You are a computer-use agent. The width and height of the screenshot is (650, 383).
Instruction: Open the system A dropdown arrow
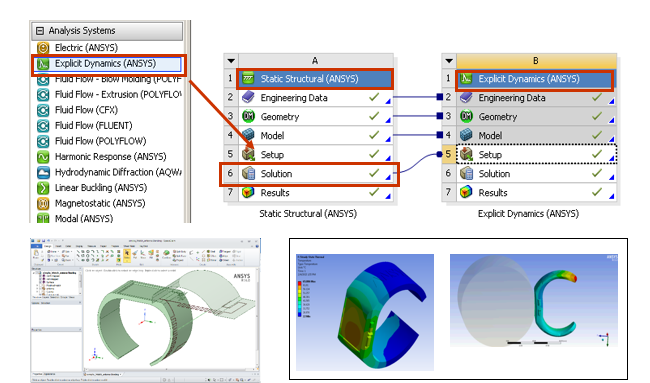231,61
